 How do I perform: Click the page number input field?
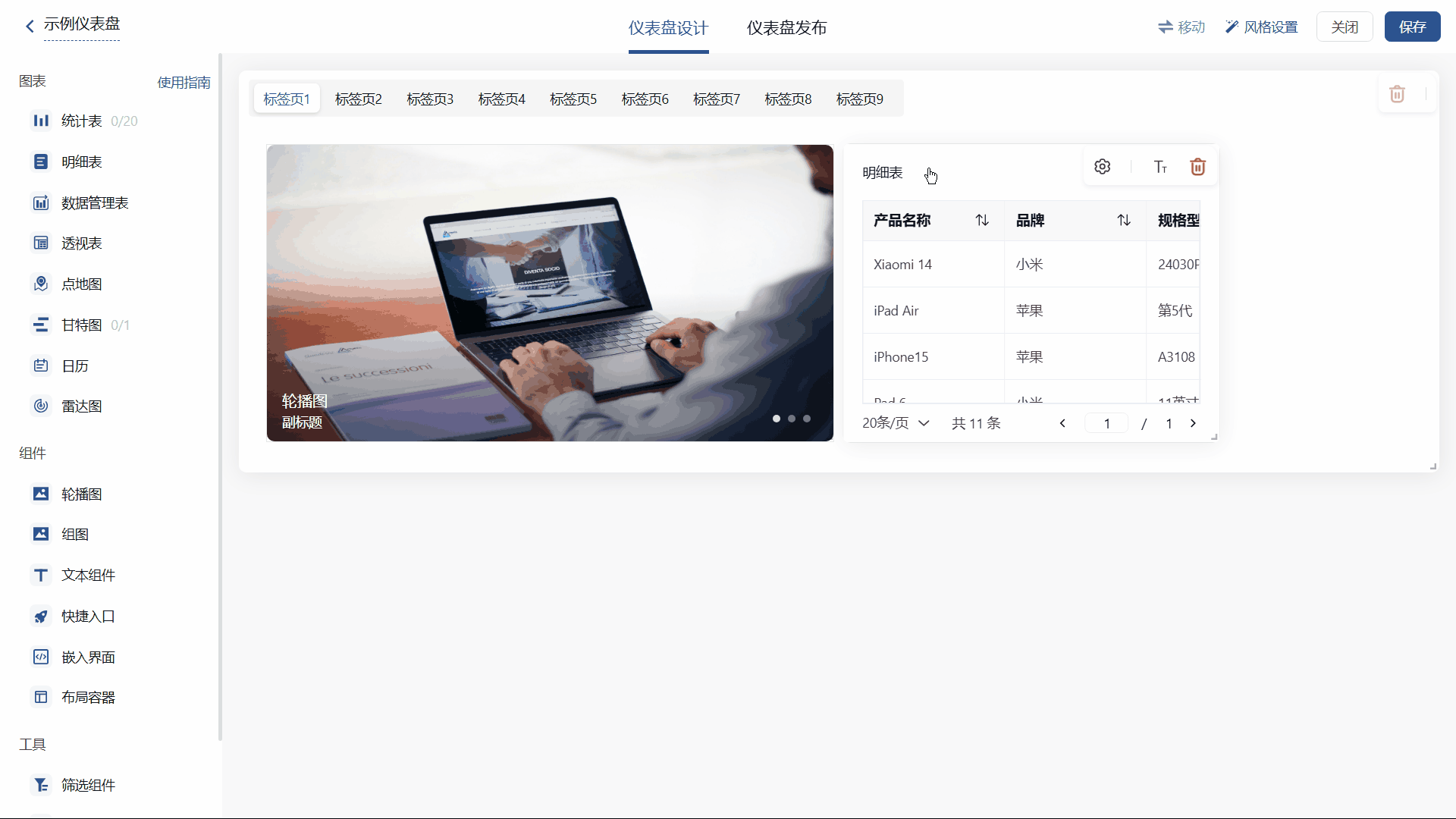(x=1106, y=423)
